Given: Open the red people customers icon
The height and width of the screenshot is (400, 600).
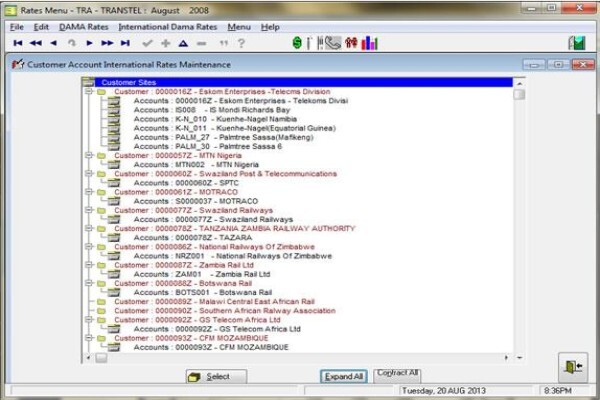Looking at the screenshot, I should tap(351, 42).
